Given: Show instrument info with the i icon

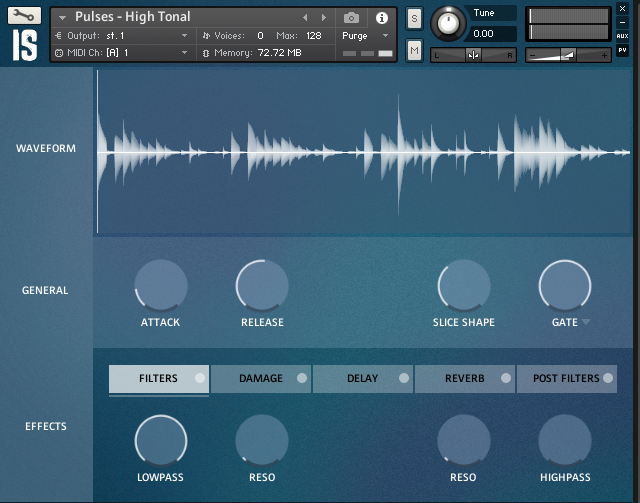Looking at the screenshot, I should 382,18.
